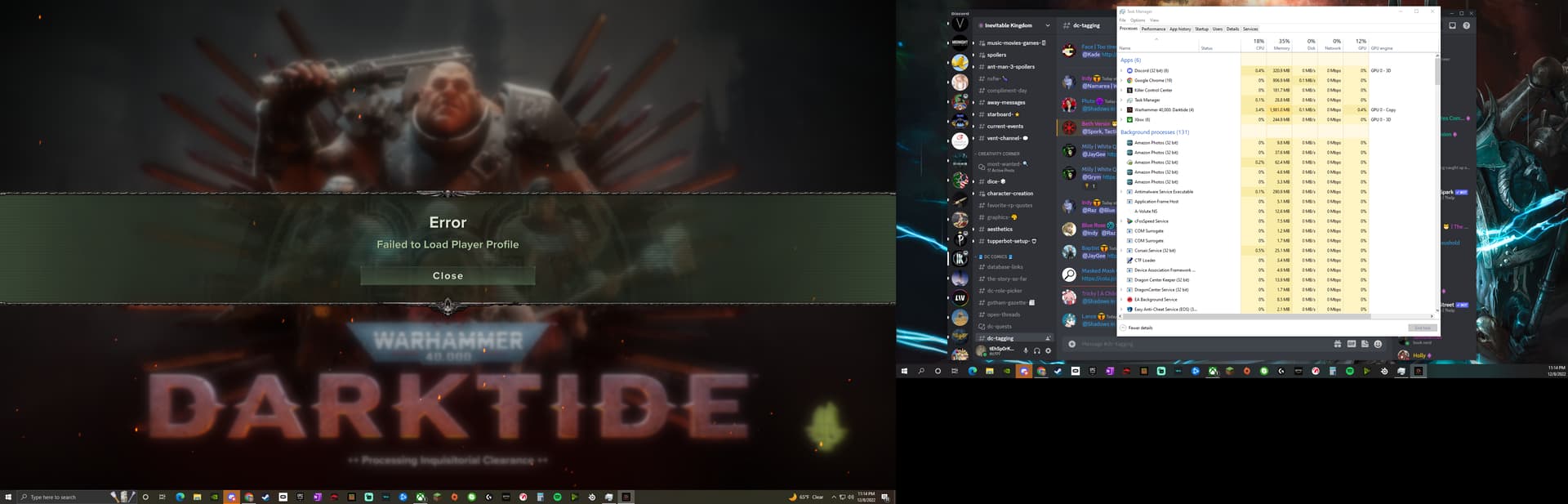The width and height of the screenshot is (1568, 504).
Task: Click the Fewer details button in Task Manager
Action: (x=1137, y=328)
